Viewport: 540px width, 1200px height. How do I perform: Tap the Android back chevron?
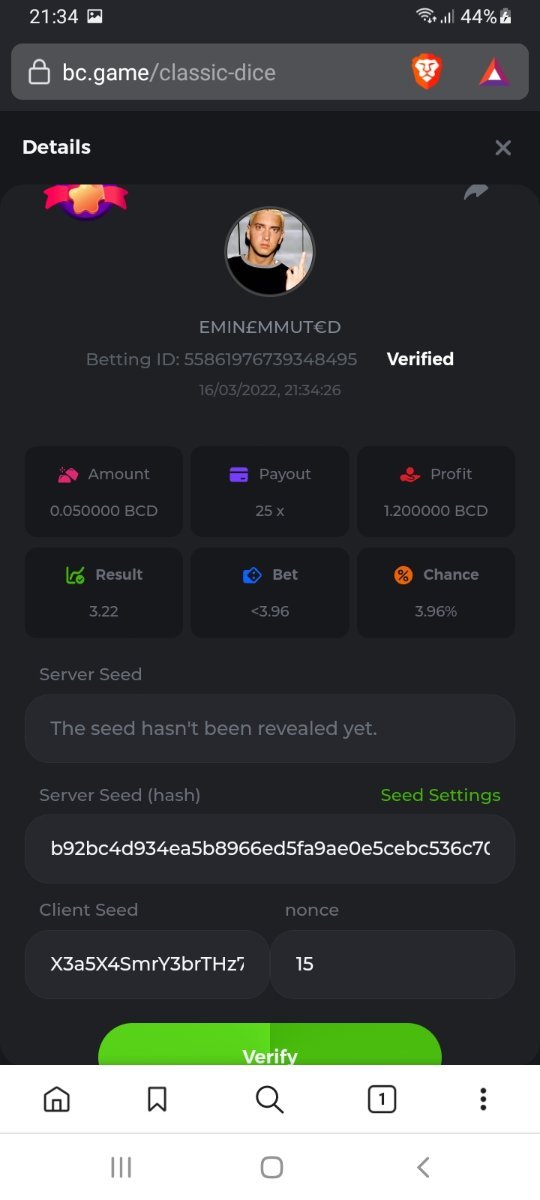point(423,1167)
